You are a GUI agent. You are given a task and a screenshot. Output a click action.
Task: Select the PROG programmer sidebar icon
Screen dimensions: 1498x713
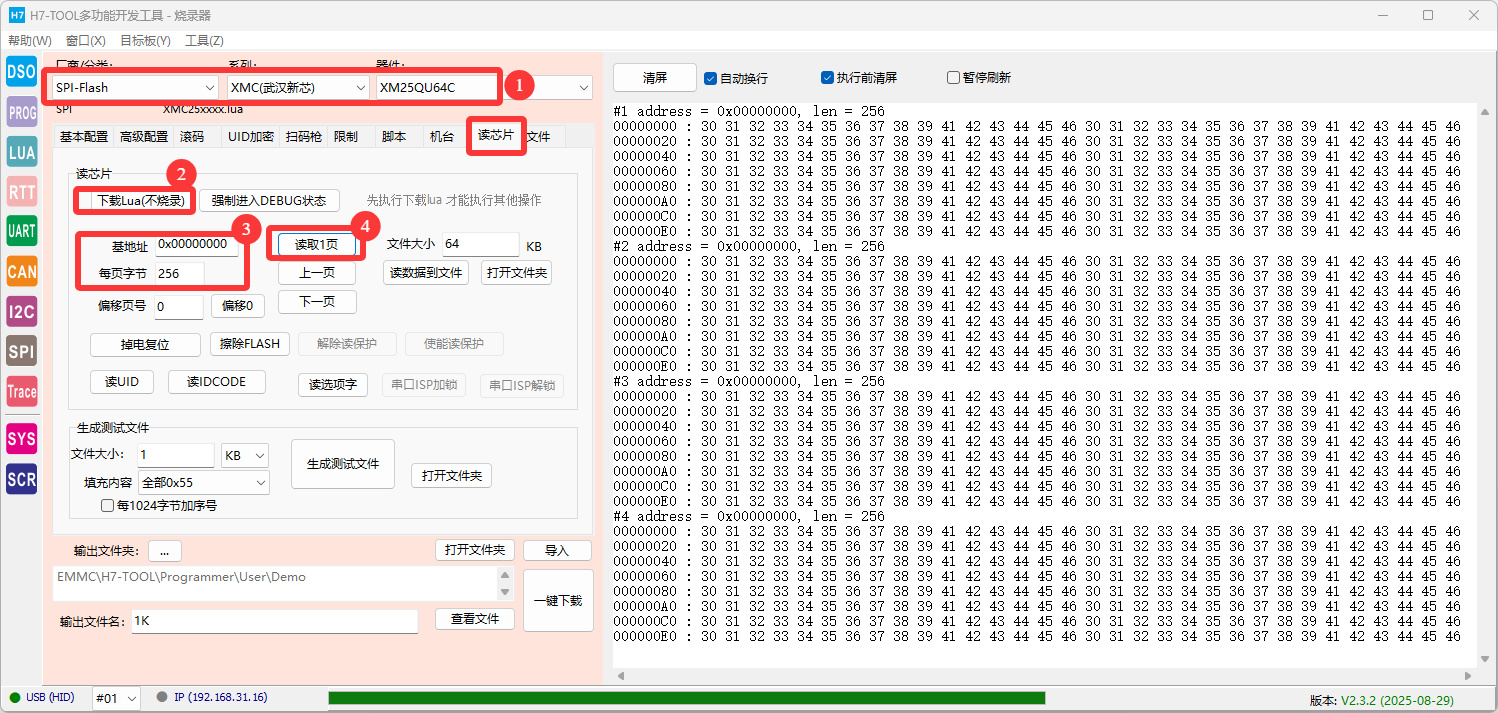21,113
